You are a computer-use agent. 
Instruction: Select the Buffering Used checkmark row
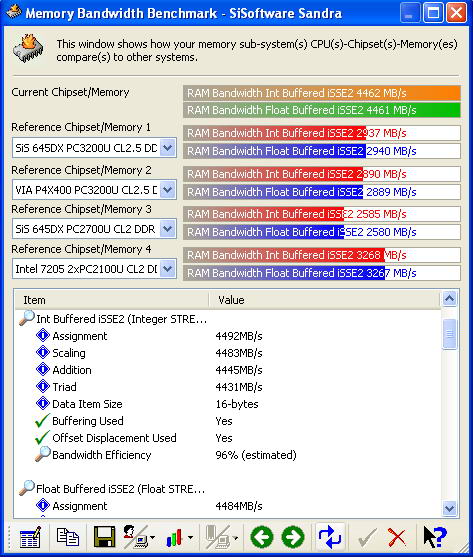pyautogui.click(x=227, y=421)
